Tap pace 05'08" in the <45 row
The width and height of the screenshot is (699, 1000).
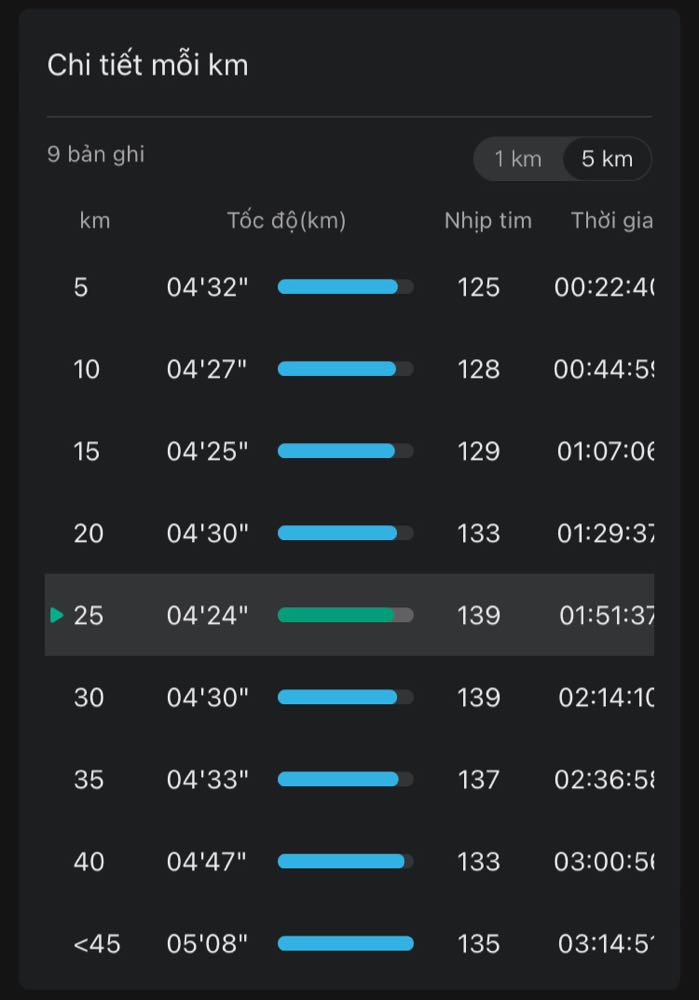tap(207, 944)
